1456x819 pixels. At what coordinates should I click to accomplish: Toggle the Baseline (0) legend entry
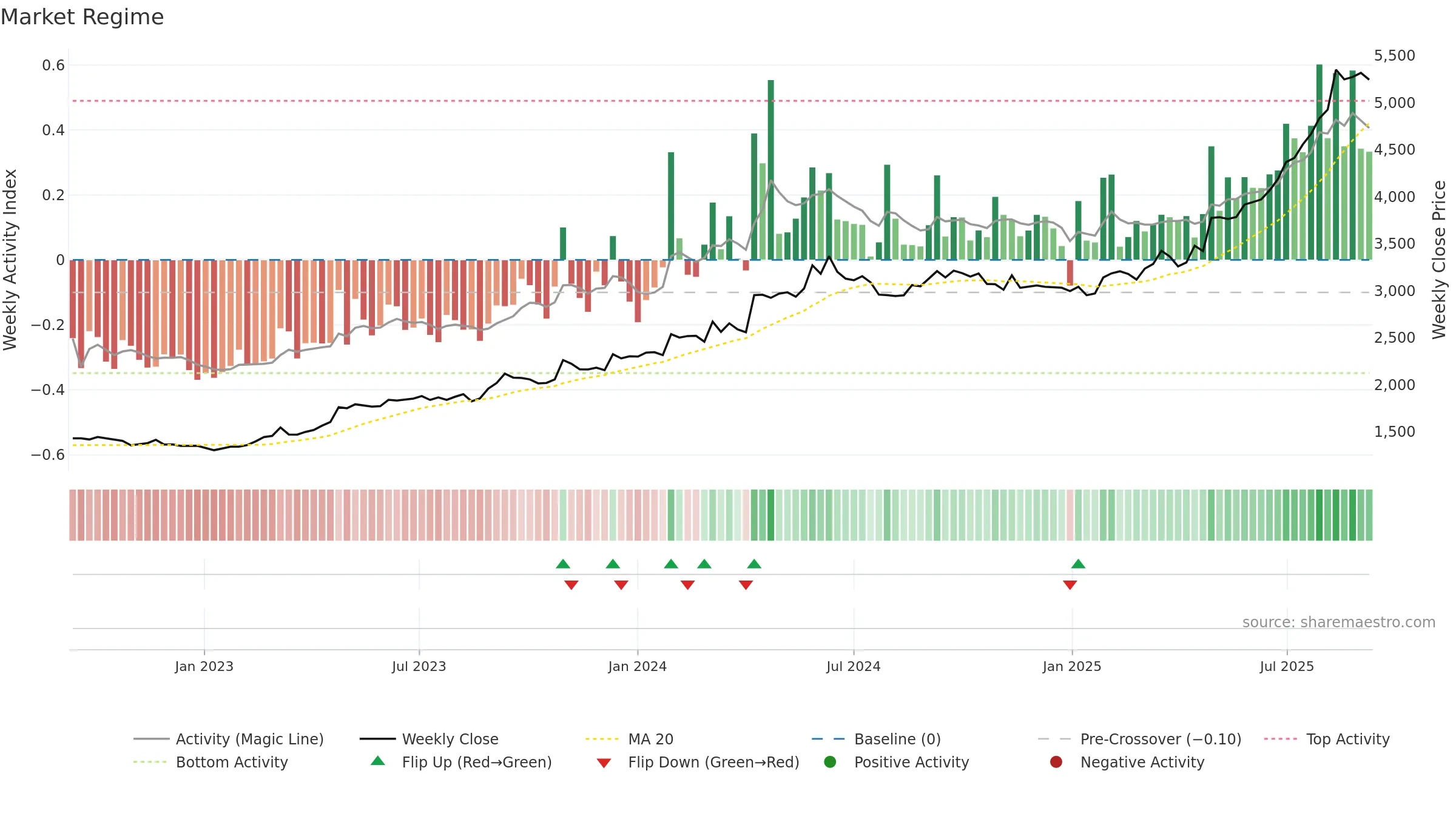876,739
